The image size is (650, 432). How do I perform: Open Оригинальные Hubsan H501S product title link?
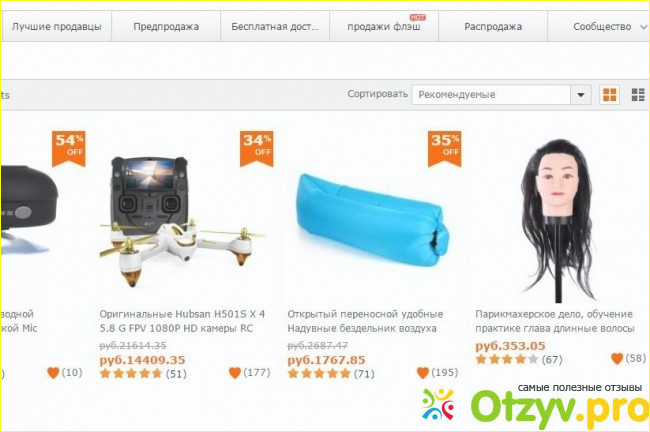coord(182,321)
